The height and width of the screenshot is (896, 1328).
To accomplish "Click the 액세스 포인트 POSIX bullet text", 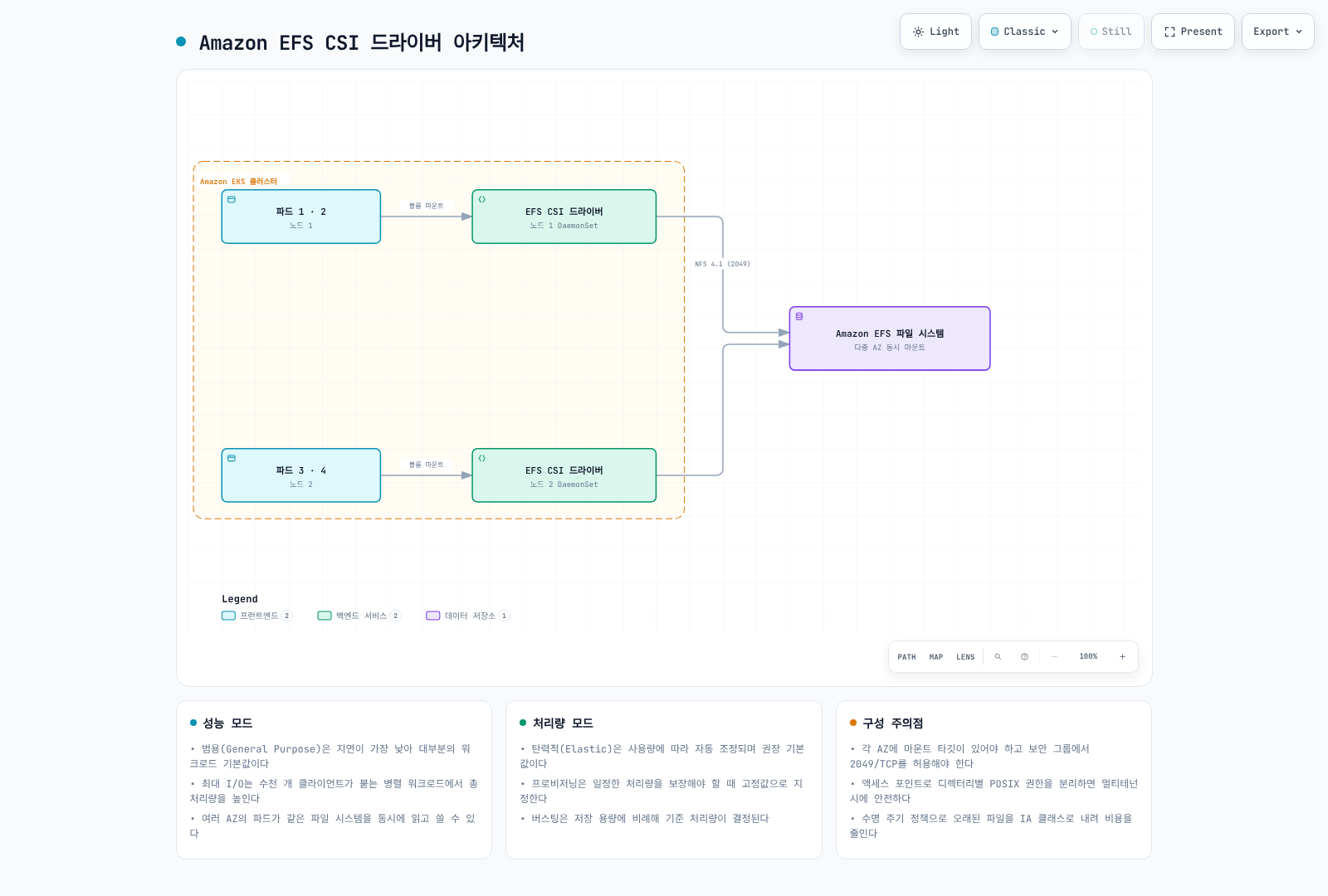I will pyautogui.click(x=994, y=791).
